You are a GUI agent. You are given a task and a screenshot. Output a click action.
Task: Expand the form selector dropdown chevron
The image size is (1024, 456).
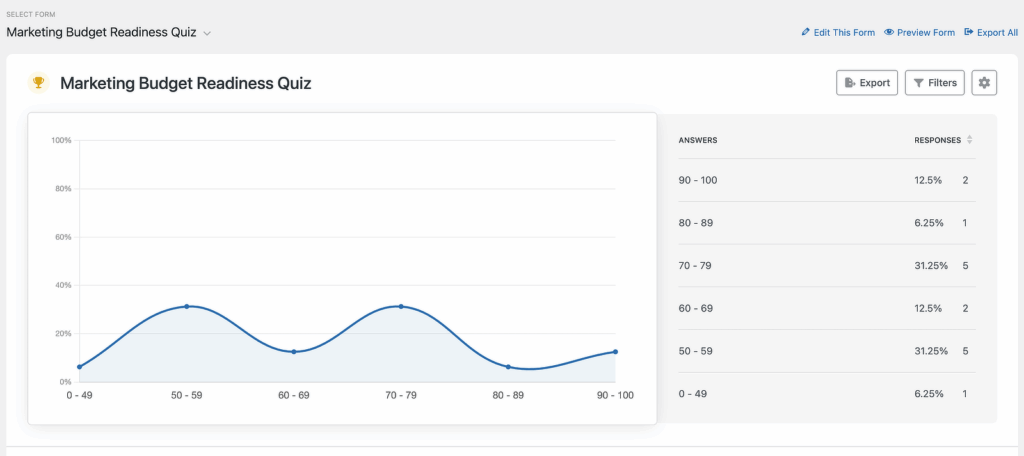207,33
